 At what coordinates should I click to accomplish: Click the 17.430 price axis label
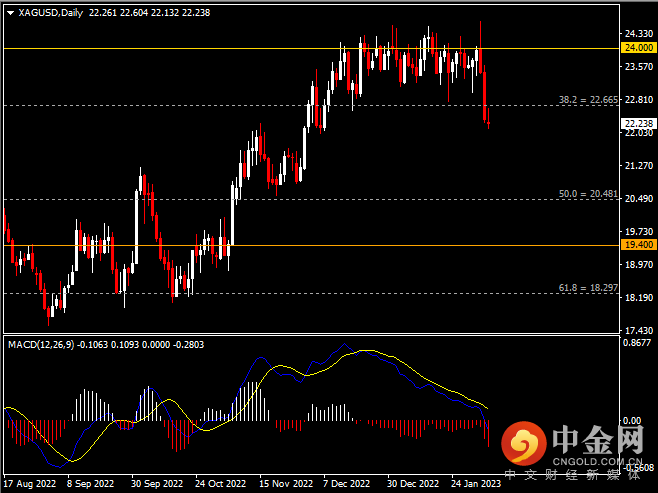638,330
